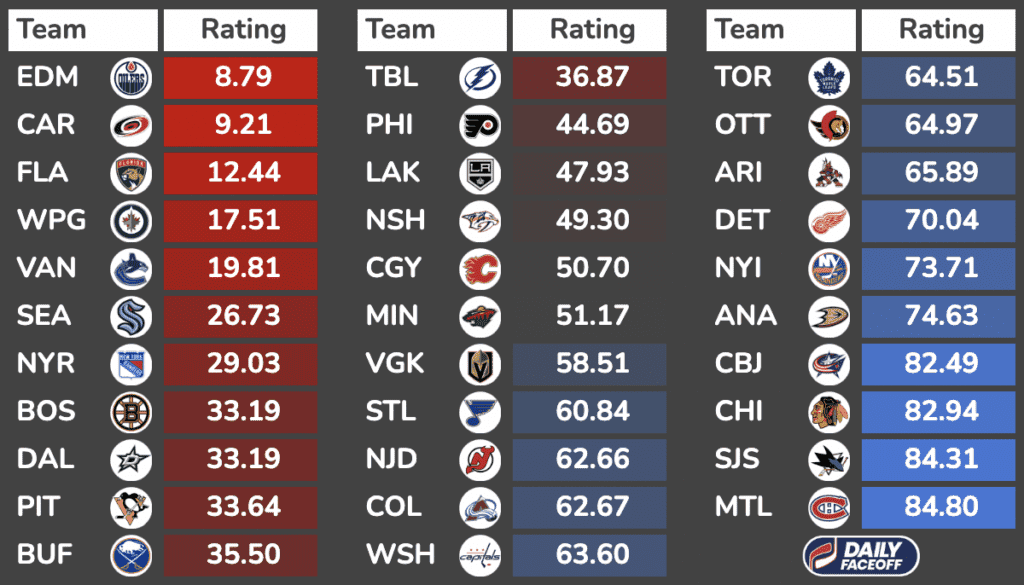Click the Chicago Blackhawks logo

pos(829,411)
